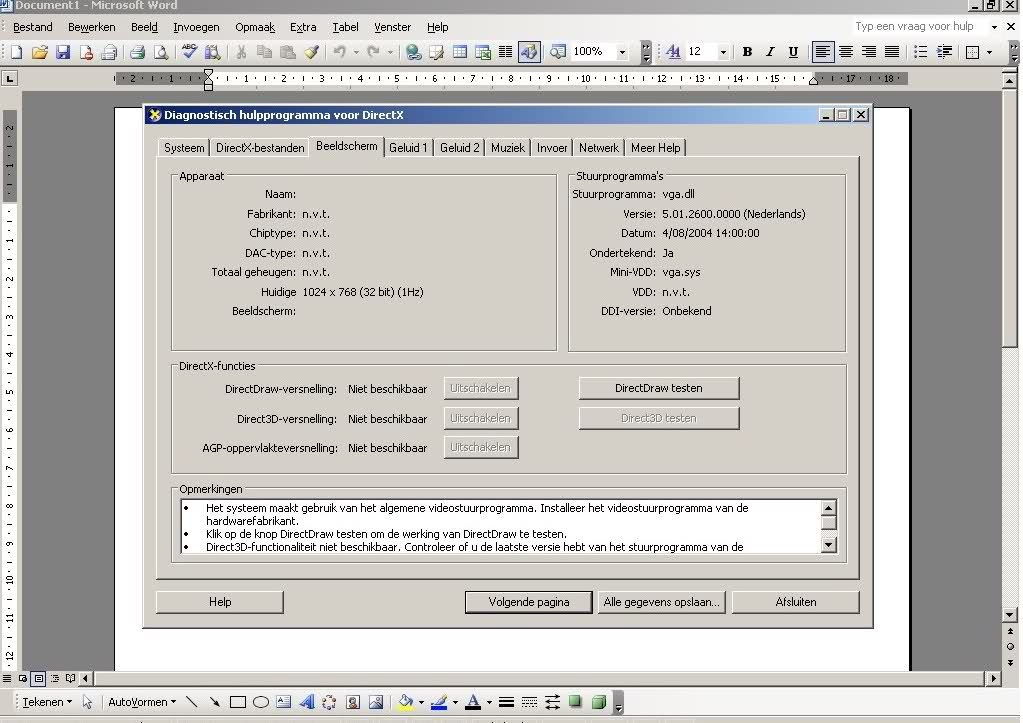Open a file with the folder icon
This screenshot has width=1023, height=723.
(x=40, y=52)
